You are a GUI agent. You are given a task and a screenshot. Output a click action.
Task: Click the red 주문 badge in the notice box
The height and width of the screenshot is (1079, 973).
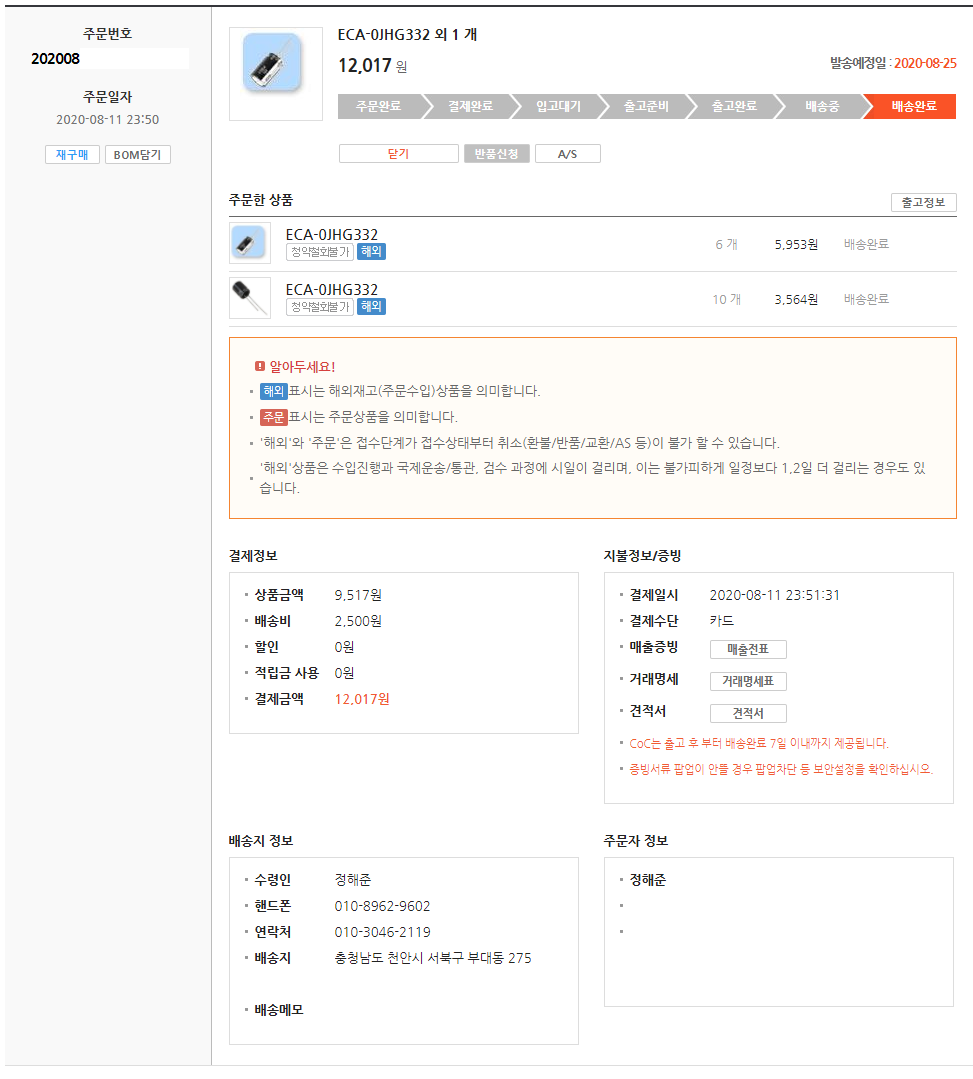pos(273,417)
